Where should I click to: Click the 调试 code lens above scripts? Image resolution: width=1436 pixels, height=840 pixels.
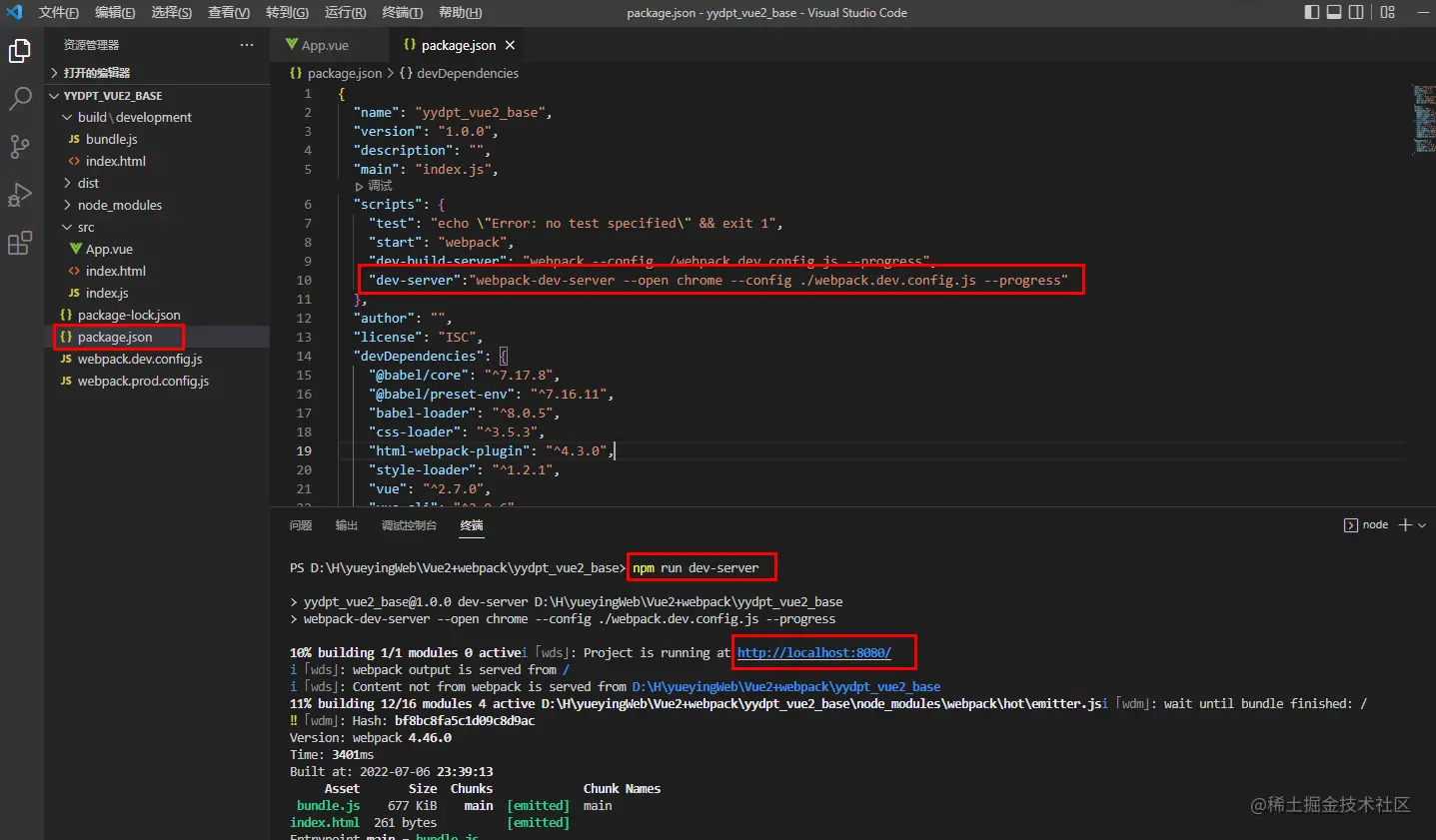pos(374,186)
